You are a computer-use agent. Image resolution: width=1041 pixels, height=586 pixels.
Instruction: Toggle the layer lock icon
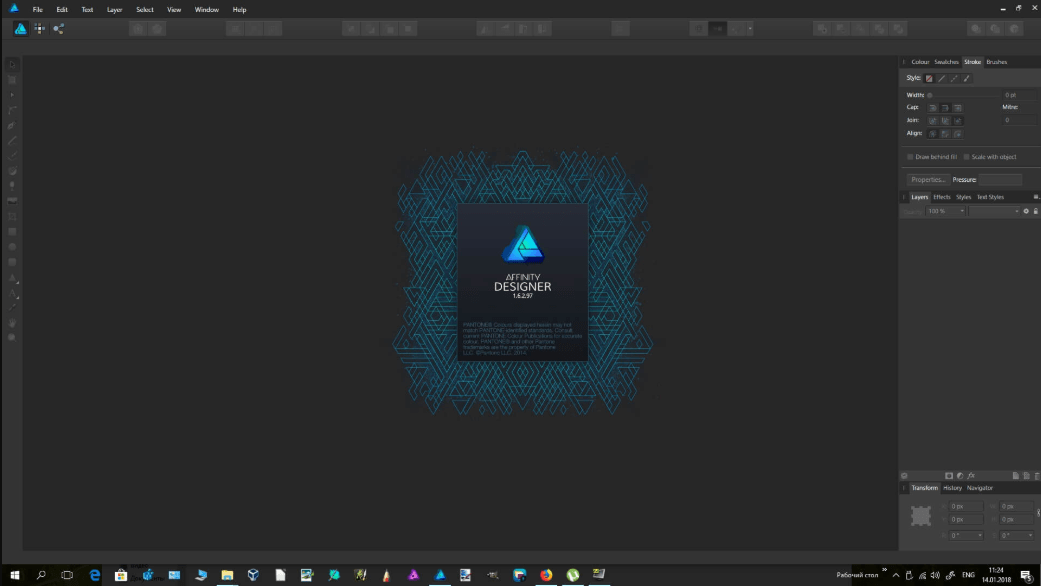(x=1035, y=211)
